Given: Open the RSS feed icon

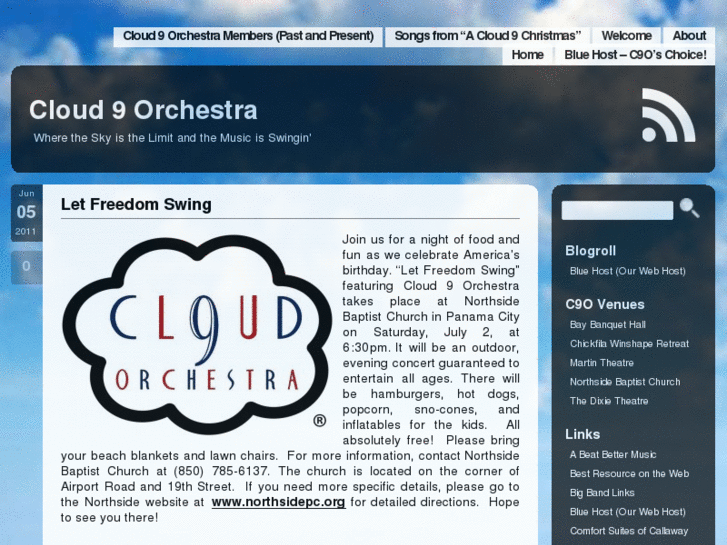Looking at the screenshot, I should pyautogui.click(x=668, y=115).
